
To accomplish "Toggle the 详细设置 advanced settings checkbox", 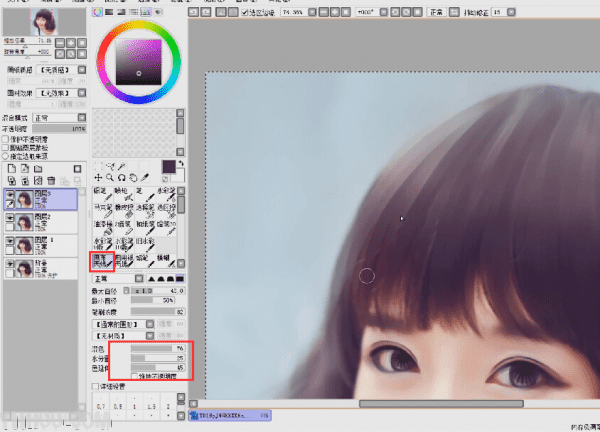I will [x=95, y=386].
